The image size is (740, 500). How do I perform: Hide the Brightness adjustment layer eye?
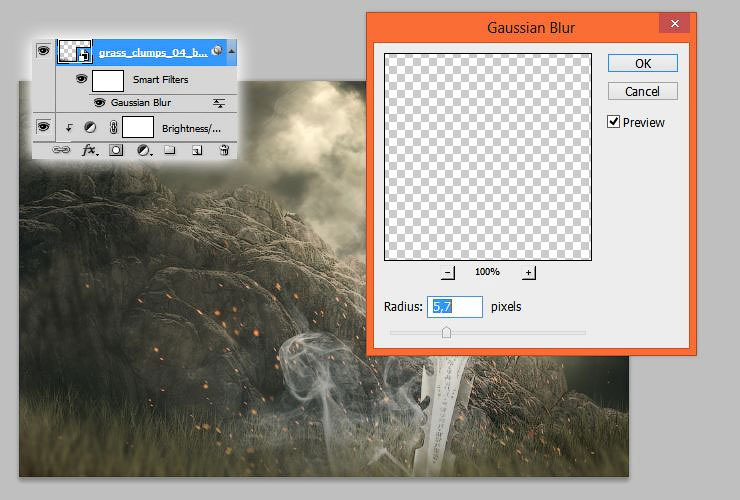pos(43,127)
